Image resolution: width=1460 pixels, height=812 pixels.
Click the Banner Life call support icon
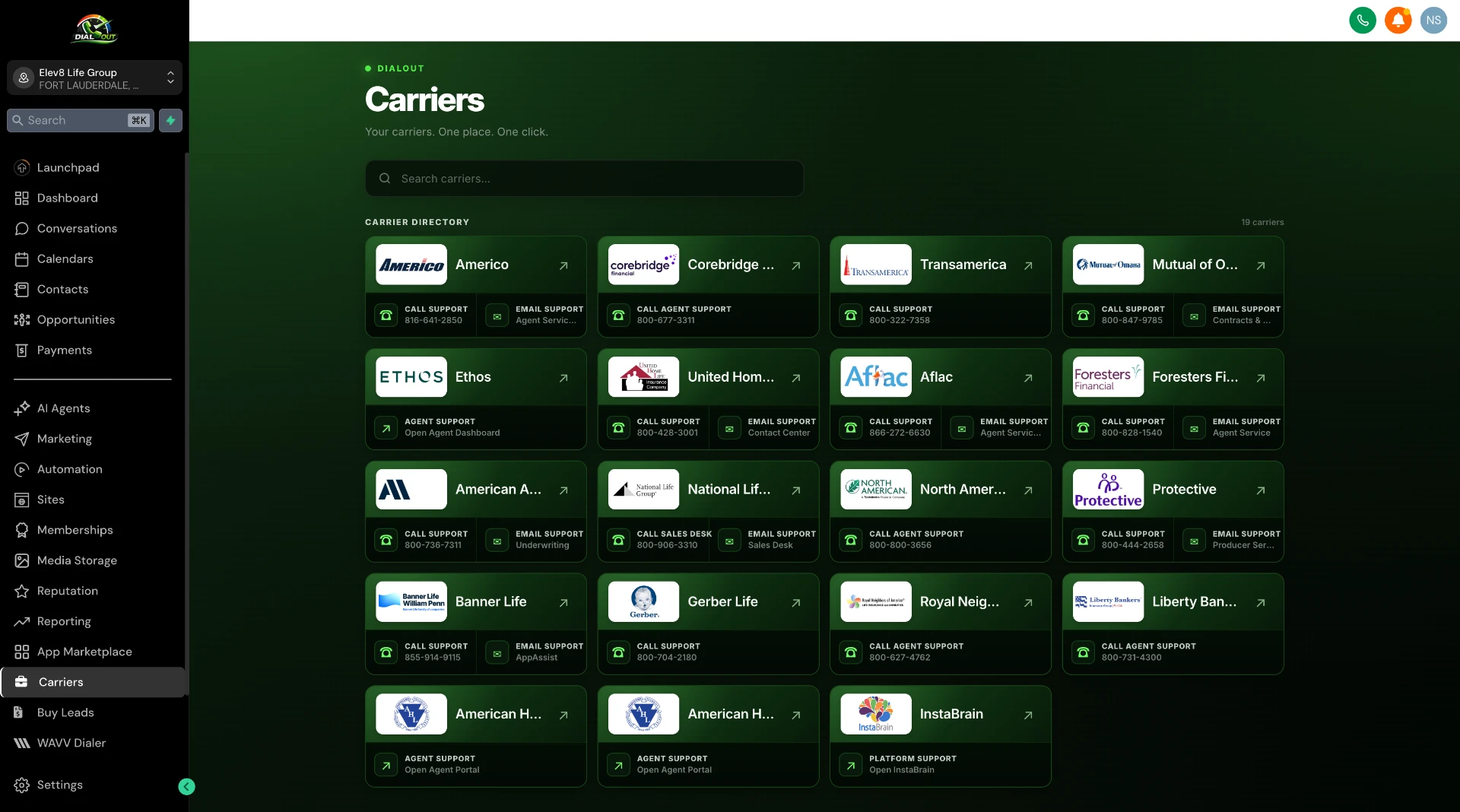tap(386, 652)
